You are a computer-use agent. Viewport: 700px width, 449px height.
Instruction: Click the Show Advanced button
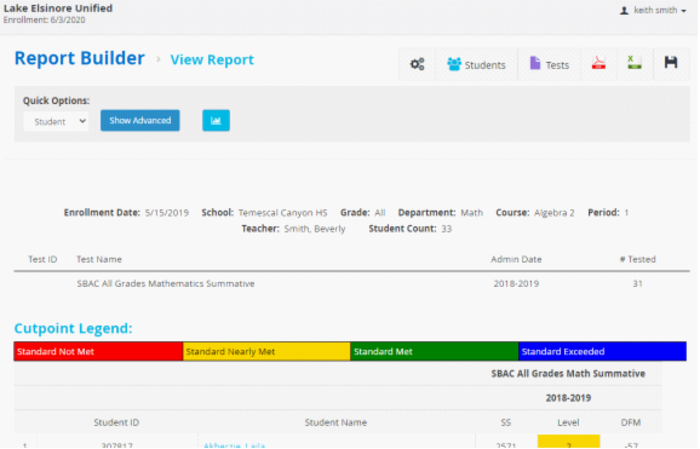(x=140, y=121)
